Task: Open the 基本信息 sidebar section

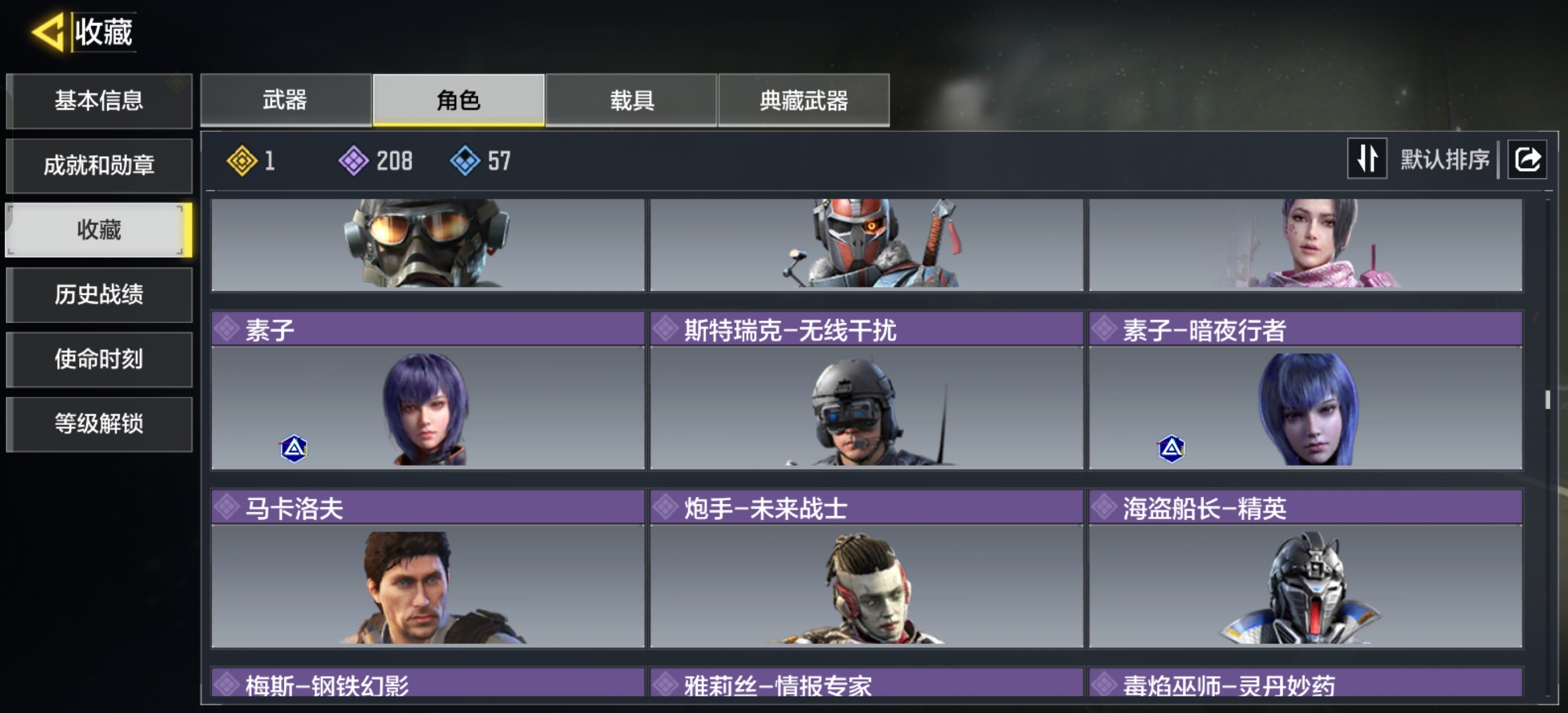Action: (99, 100)
